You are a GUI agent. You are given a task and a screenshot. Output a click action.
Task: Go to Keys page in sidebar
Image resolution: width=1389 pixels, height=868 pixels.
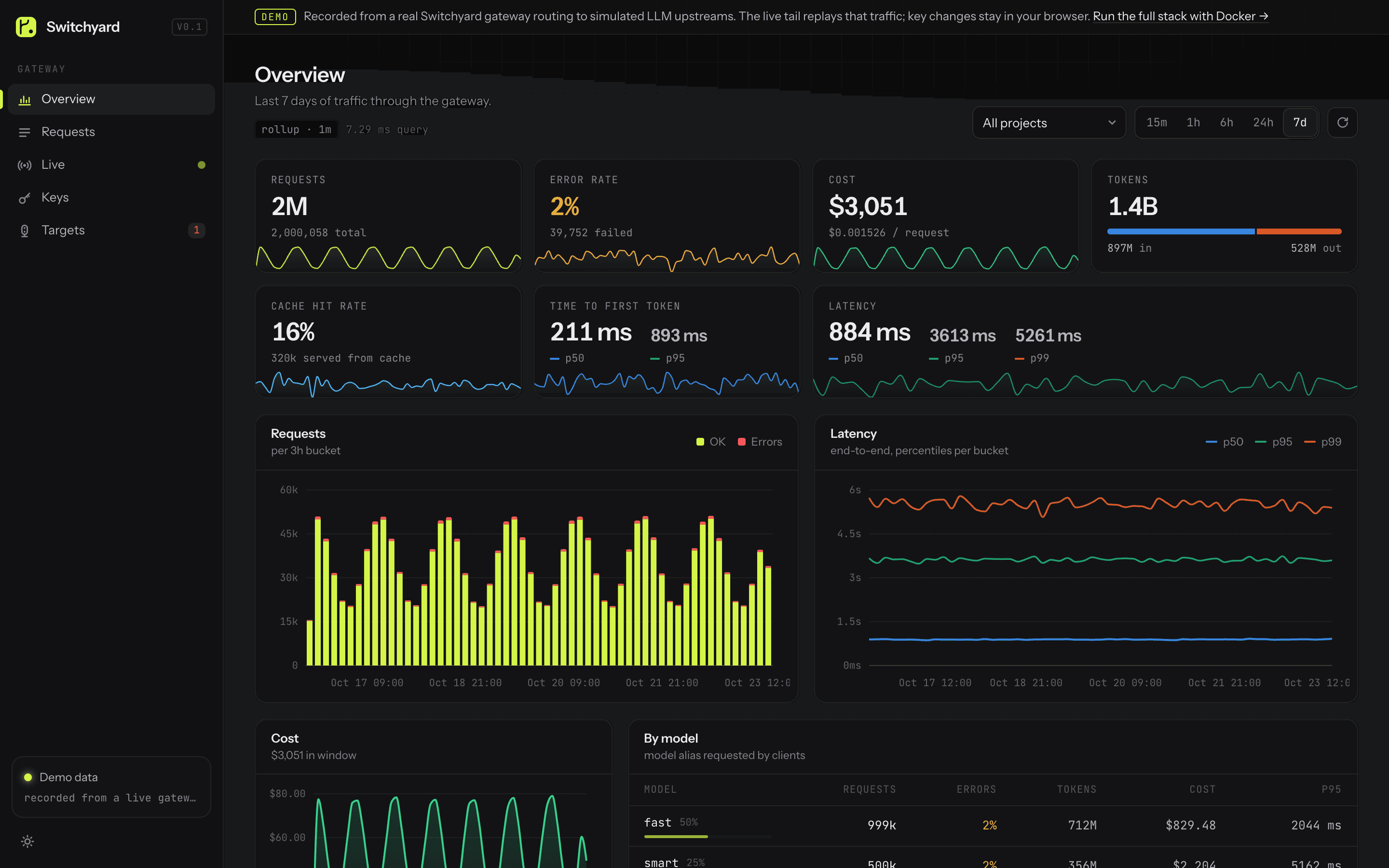pyautogui.click(x=111, y=198)
